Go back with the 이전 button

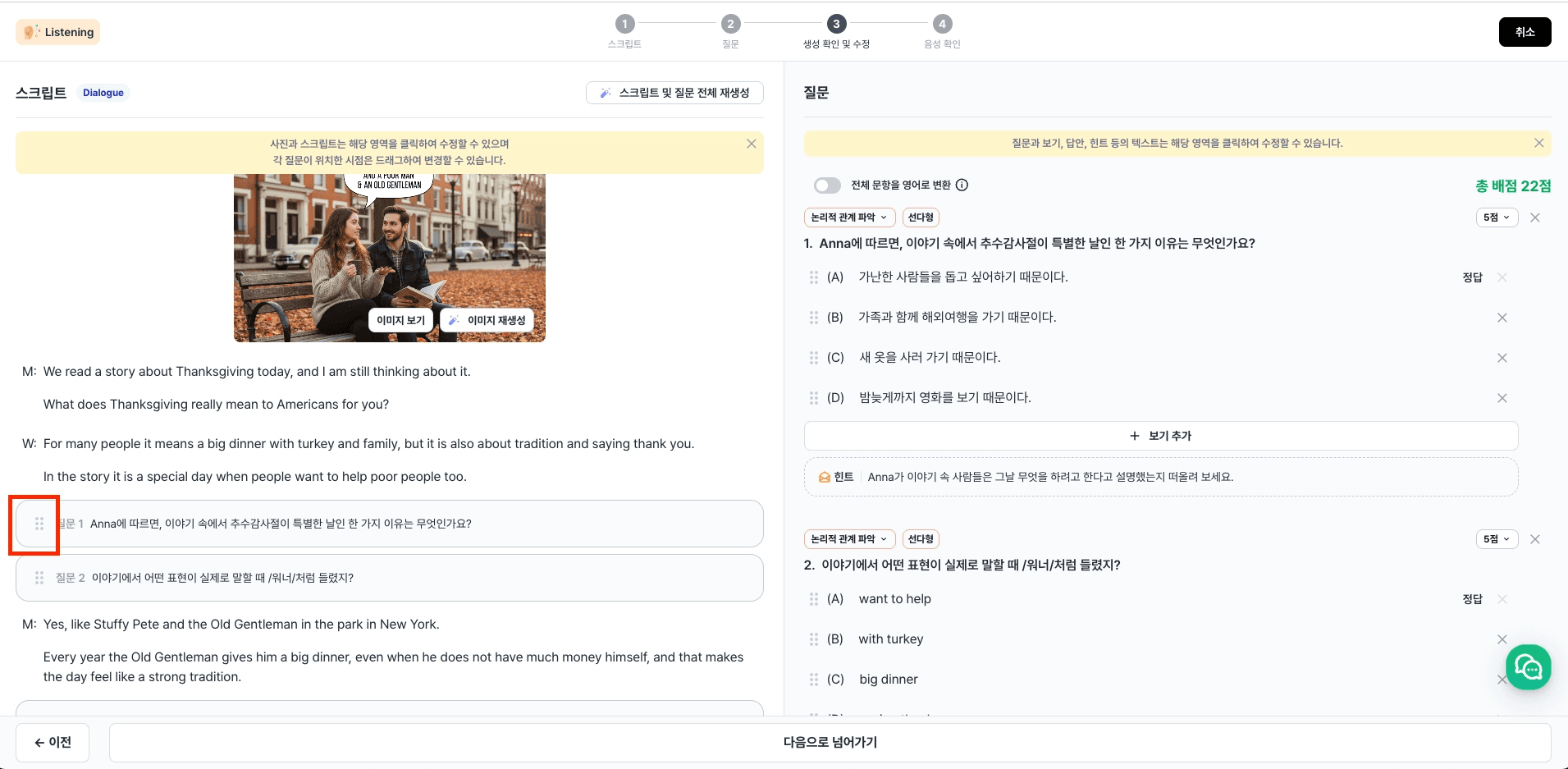click(53, 742)
